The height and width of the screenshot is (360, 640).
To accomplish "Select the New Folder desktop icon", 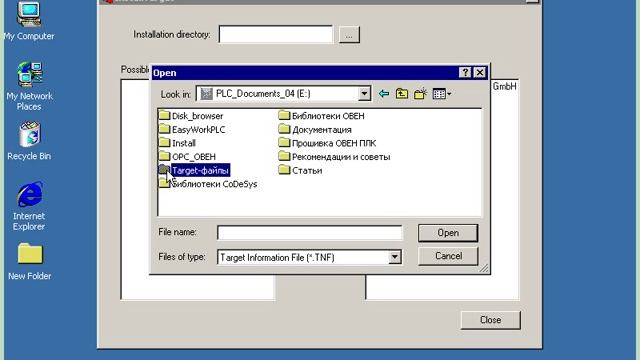I will coord(29,261).
